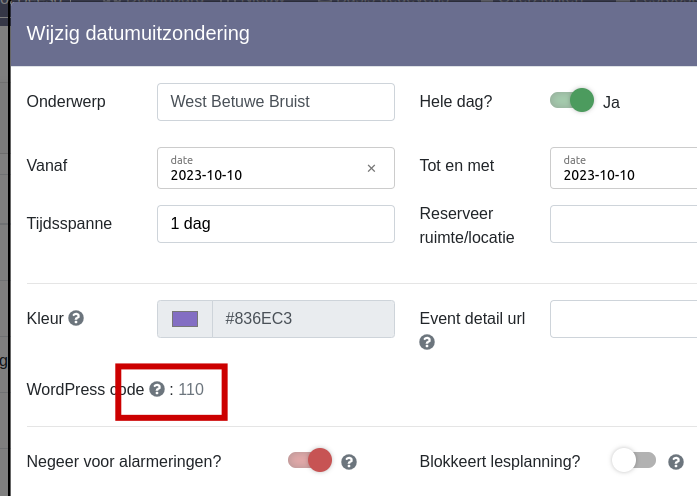Open the Vanaf date picker
697x496 pixels.
point(260,168)
